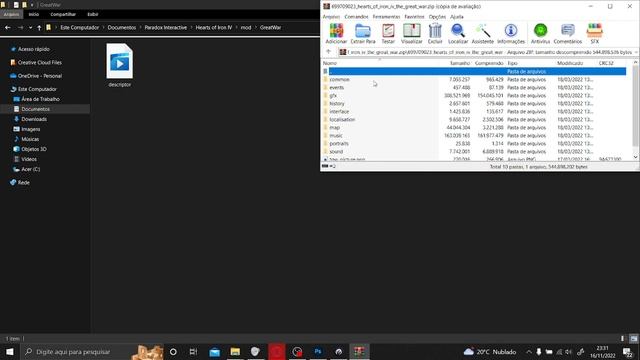Viewport: 640px width, 360px height.
Task: Open the Favoritos menu in WinRAR
Action: point(414,17)
